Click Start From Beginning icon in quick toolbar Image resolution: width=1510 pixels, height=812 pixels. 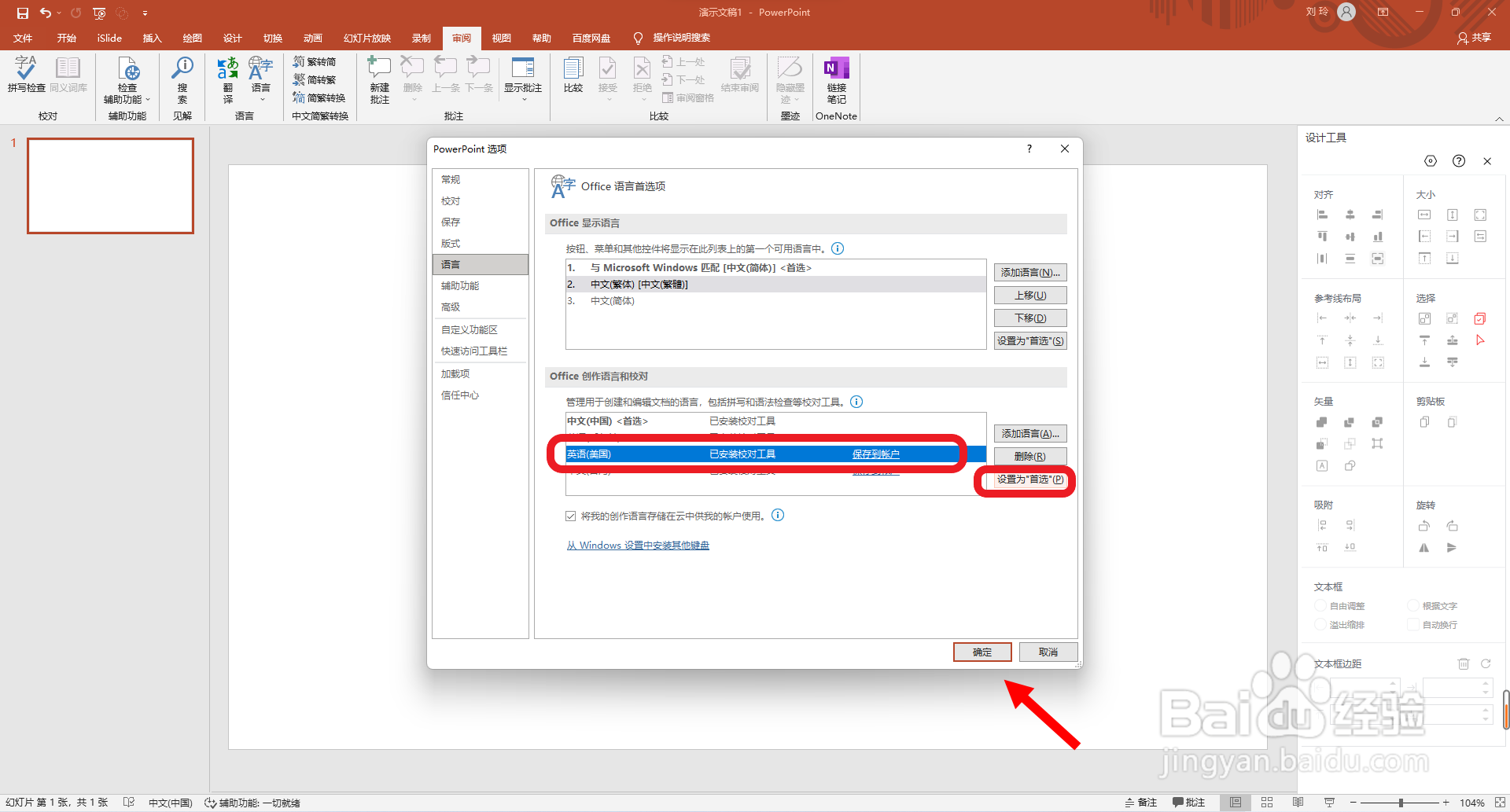tap(99, 13)
